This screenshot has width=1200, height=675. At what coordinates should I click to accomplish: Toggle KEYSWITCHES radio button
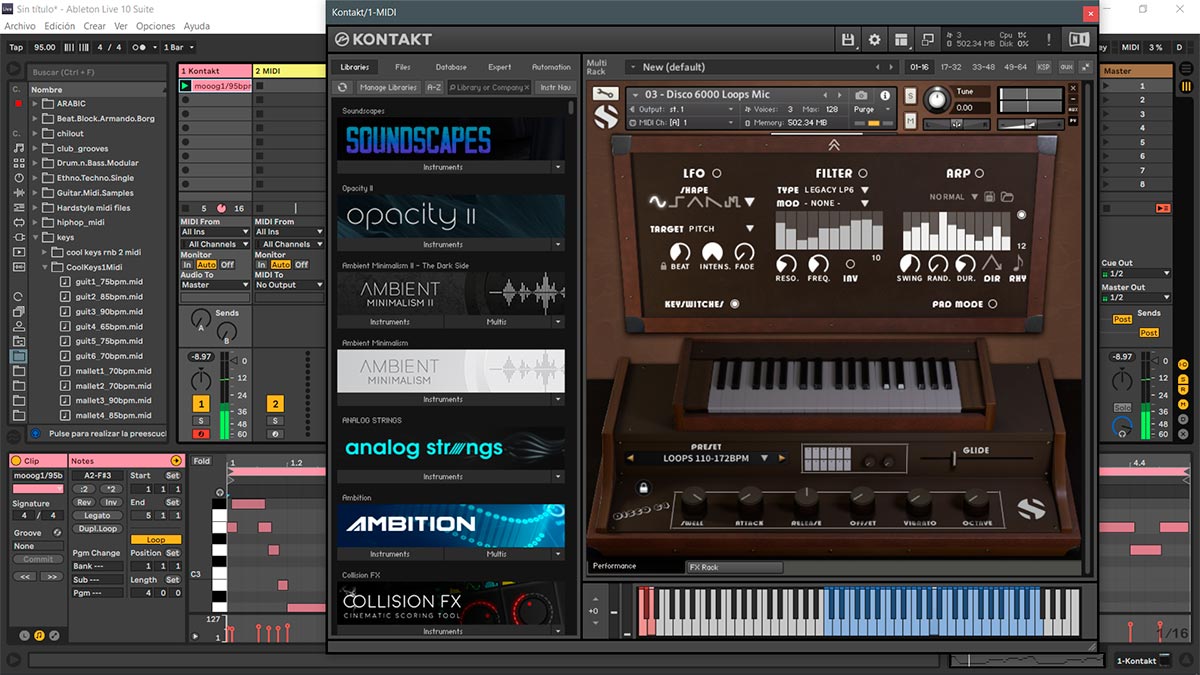coord(735,304)
